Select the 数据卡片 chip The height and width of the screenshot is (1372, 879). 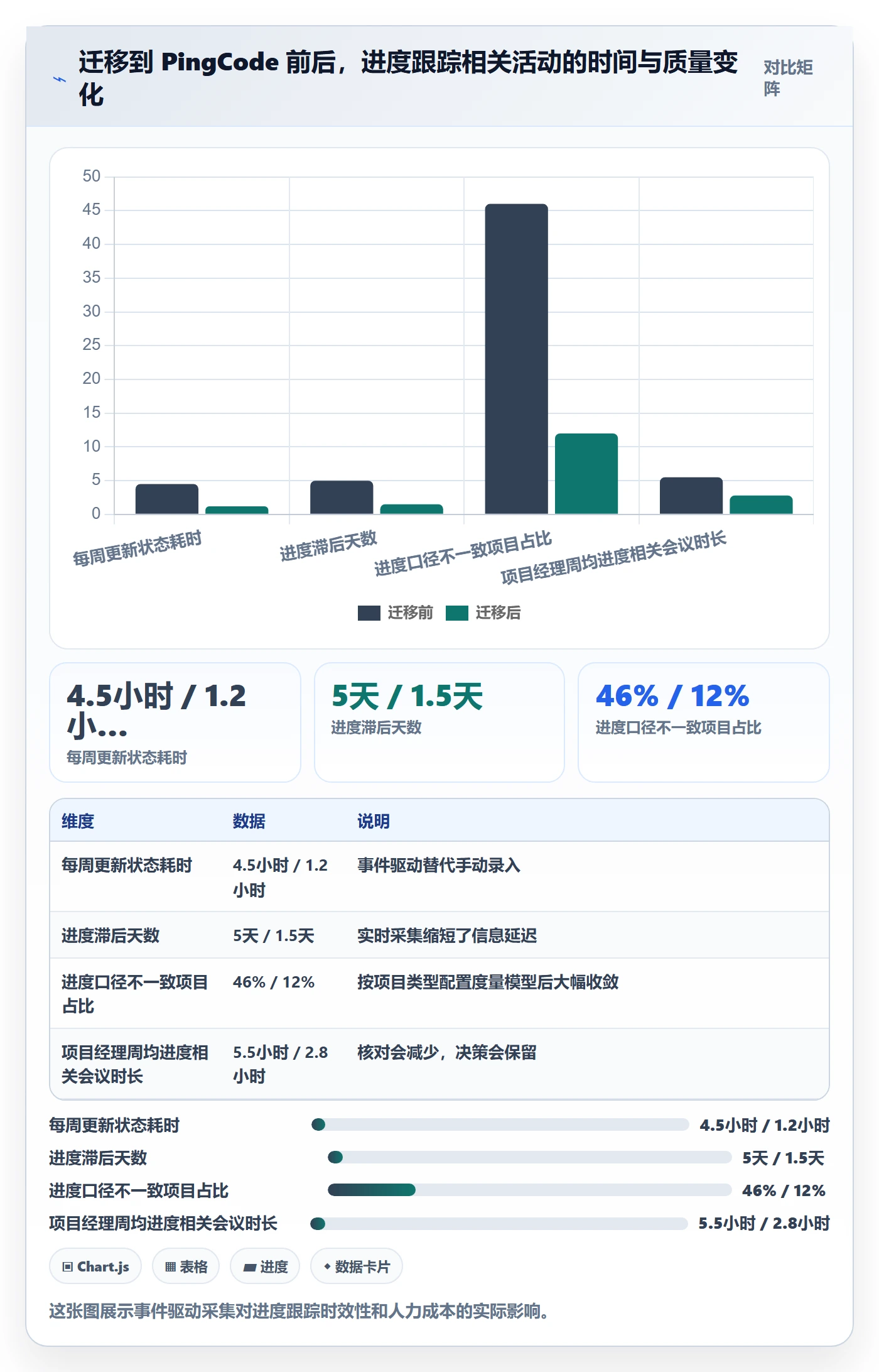pos(356,1266)
